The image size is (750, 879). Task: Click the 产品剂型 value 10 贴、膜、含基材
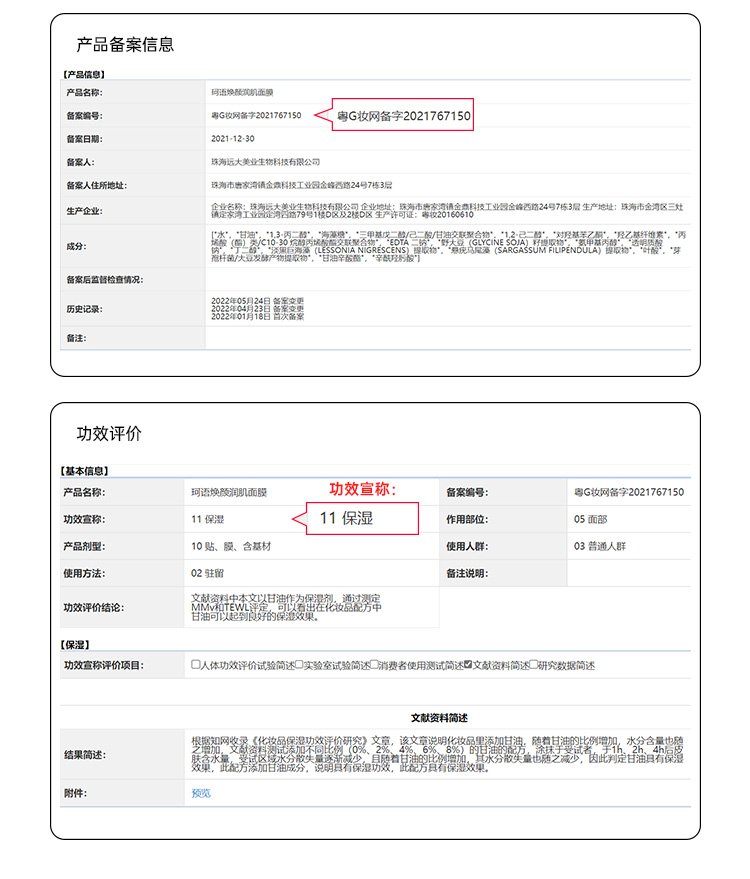pos(231,546)
